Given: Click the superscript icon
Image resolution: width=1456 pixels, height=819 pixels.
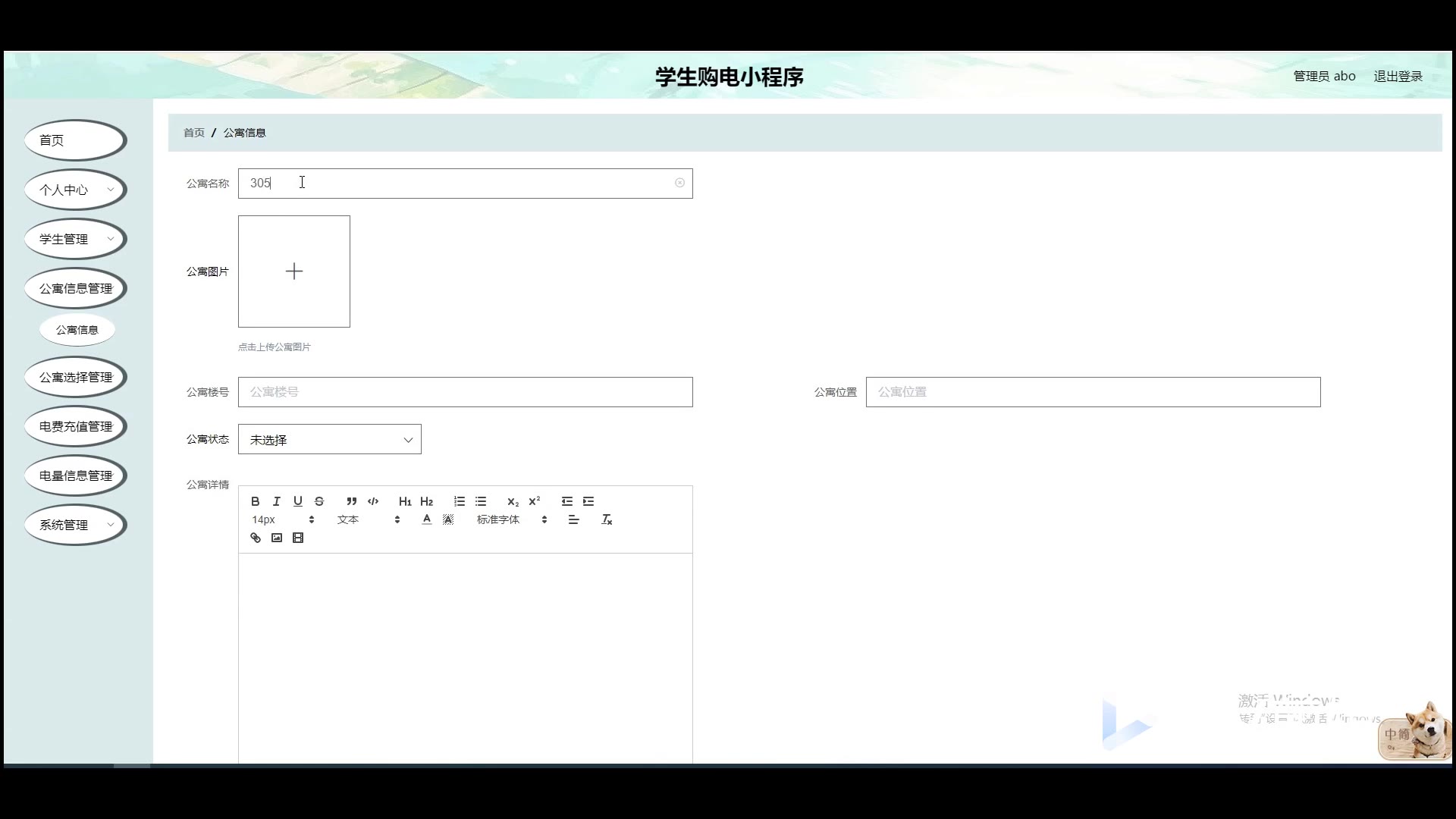Looking at the screenshot, I should (x=535, y=501).
